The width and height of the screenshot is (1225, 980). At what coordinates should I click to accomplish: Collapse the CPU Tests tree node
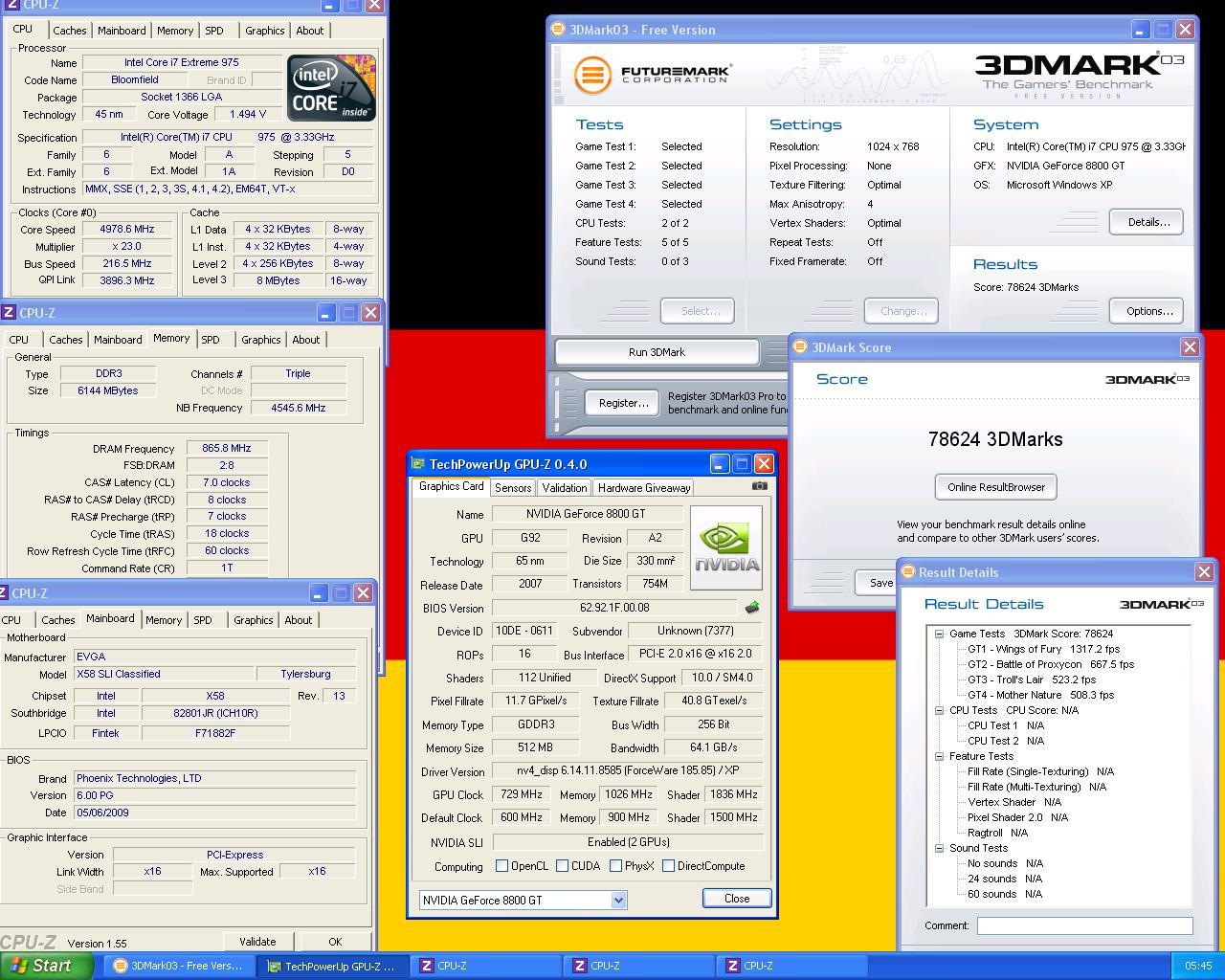(939, 710)
